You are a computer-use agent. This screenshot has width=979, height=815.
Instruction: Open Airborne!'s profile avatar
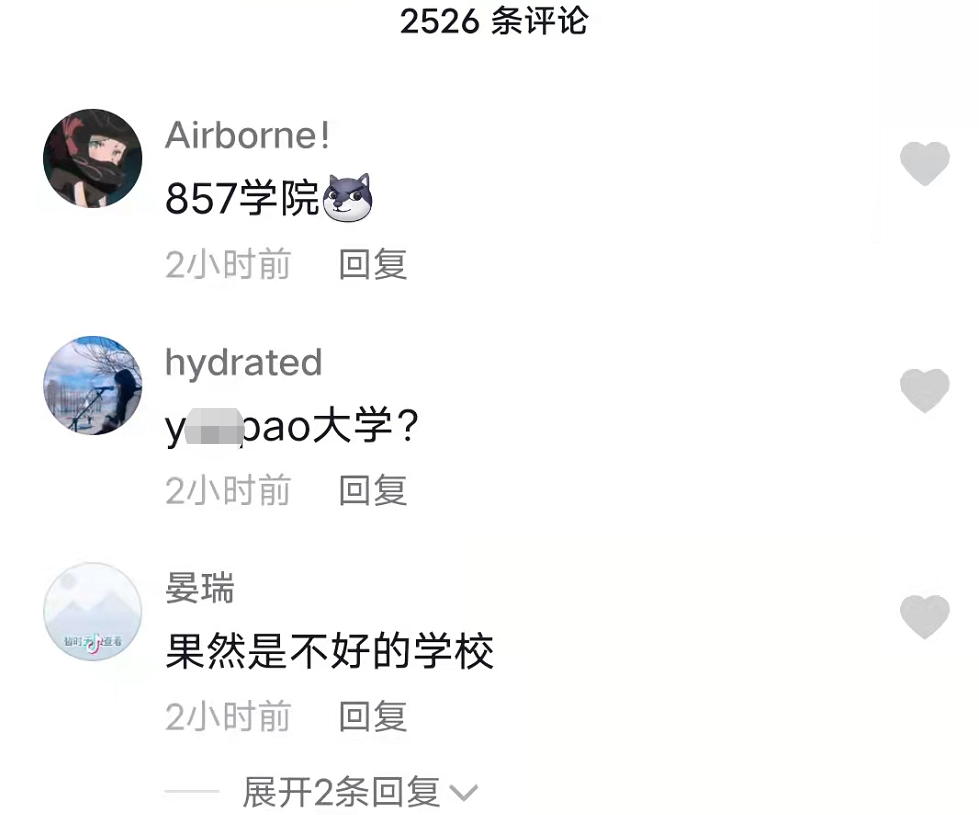[92, 158]
